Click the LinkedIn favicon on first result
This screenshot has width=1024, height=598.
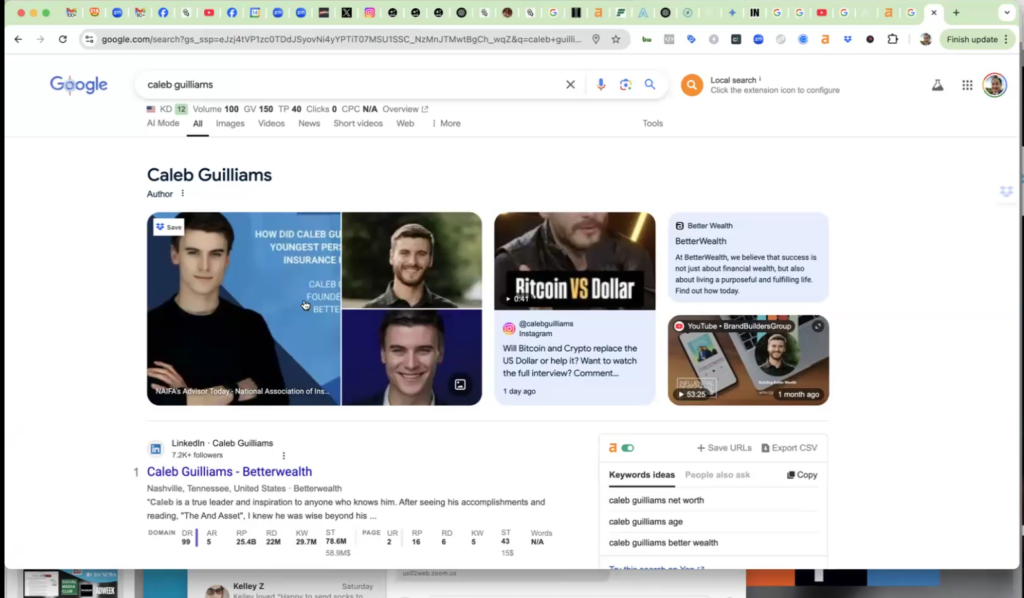tap(155, 448)
